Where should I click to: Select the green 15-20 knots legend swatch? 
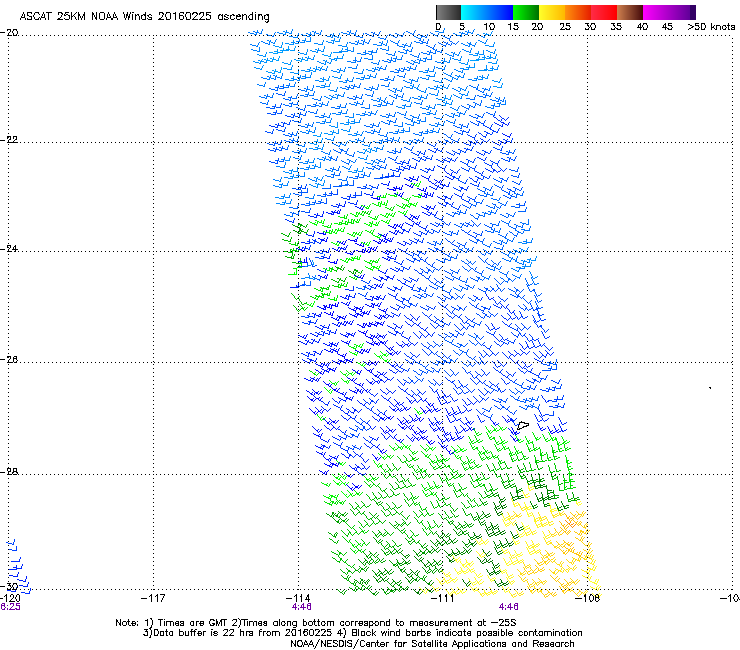click(x=526, y=12)
